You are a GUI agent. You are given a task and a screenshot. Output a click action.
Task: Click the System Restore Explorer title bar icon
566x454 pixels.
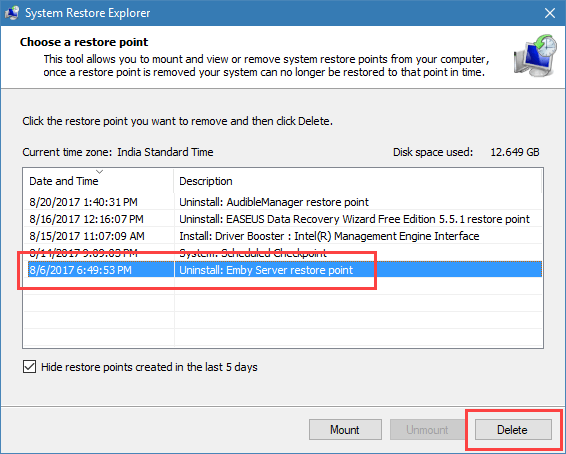(x=12, y=13)
